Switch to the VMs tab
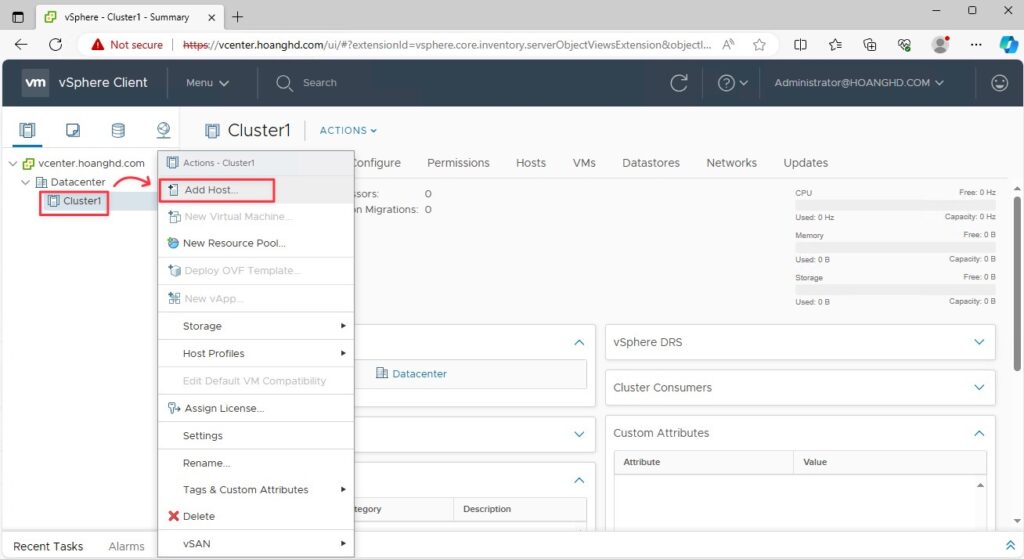Viewport: 1024px width, 559px height. click(x=584, y=163)
